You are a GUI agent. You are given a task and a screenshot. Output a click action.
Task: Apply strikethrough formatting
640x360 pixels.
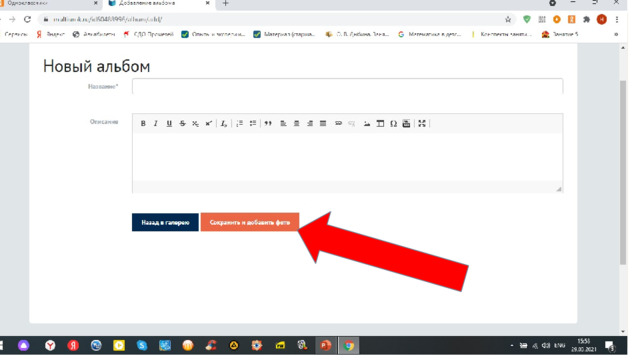pos(182,123)
